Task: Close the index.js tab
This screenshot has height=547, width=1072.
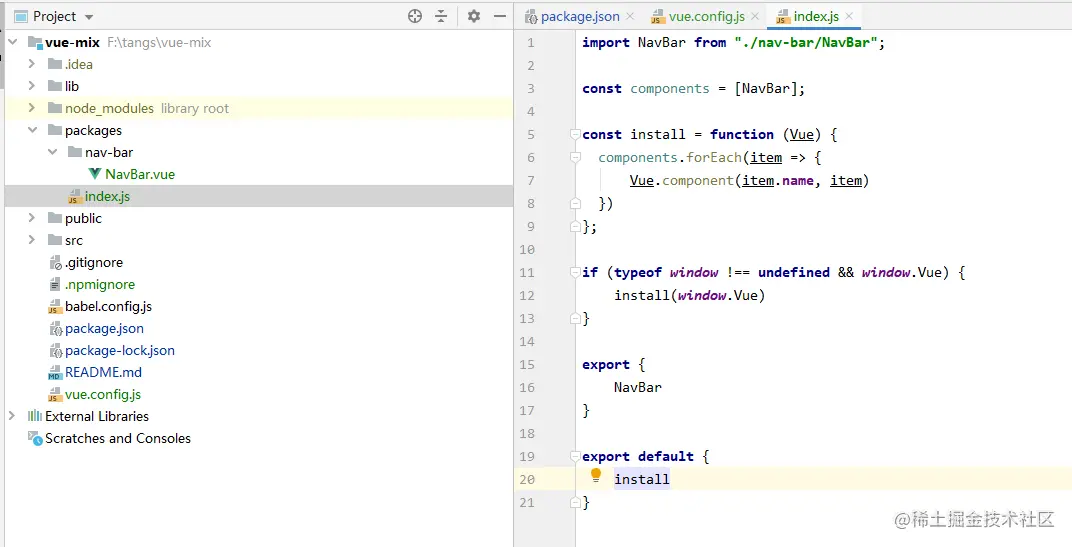Action: pyautogui.click(x=849, y=16)
